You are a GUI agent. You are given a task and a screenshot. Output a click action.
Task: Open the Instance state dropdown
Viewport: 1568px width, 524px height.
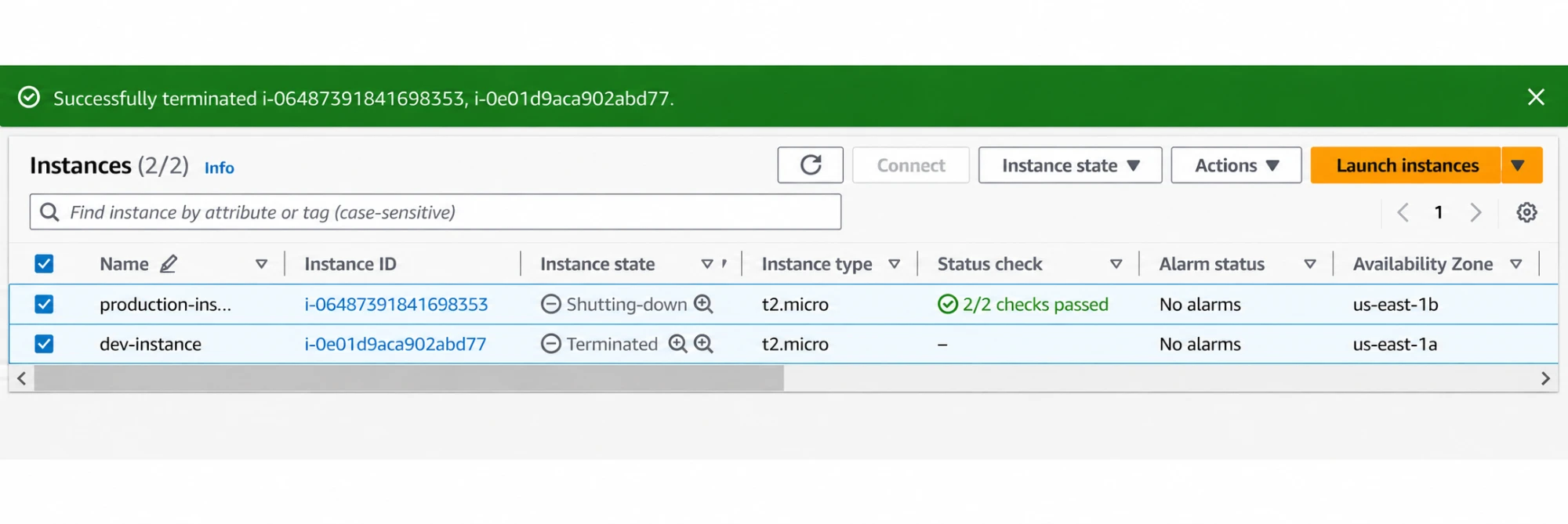[x=1070, y=165]
